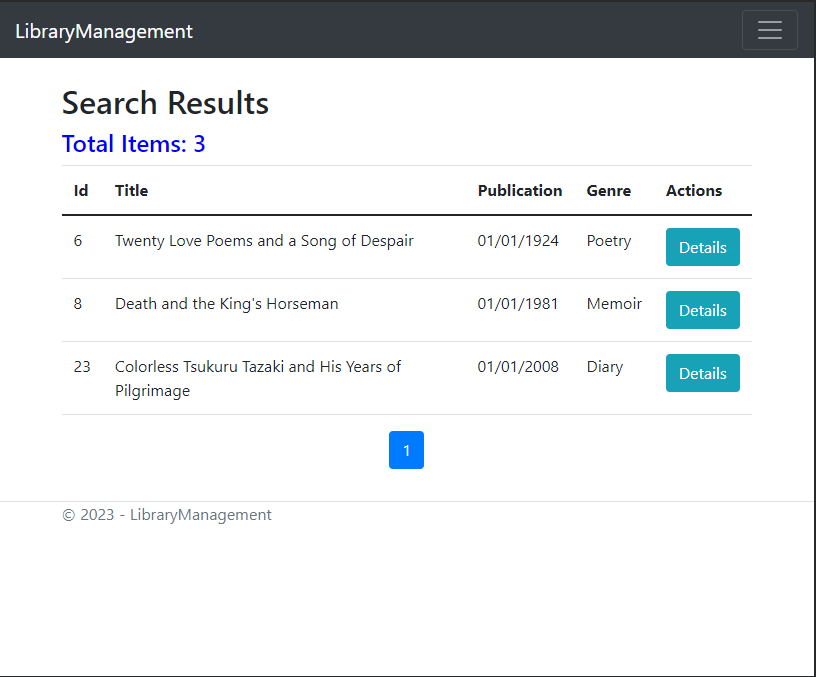Sort by the Title column header
Screen dimensions: 816x677
[131, 190]
